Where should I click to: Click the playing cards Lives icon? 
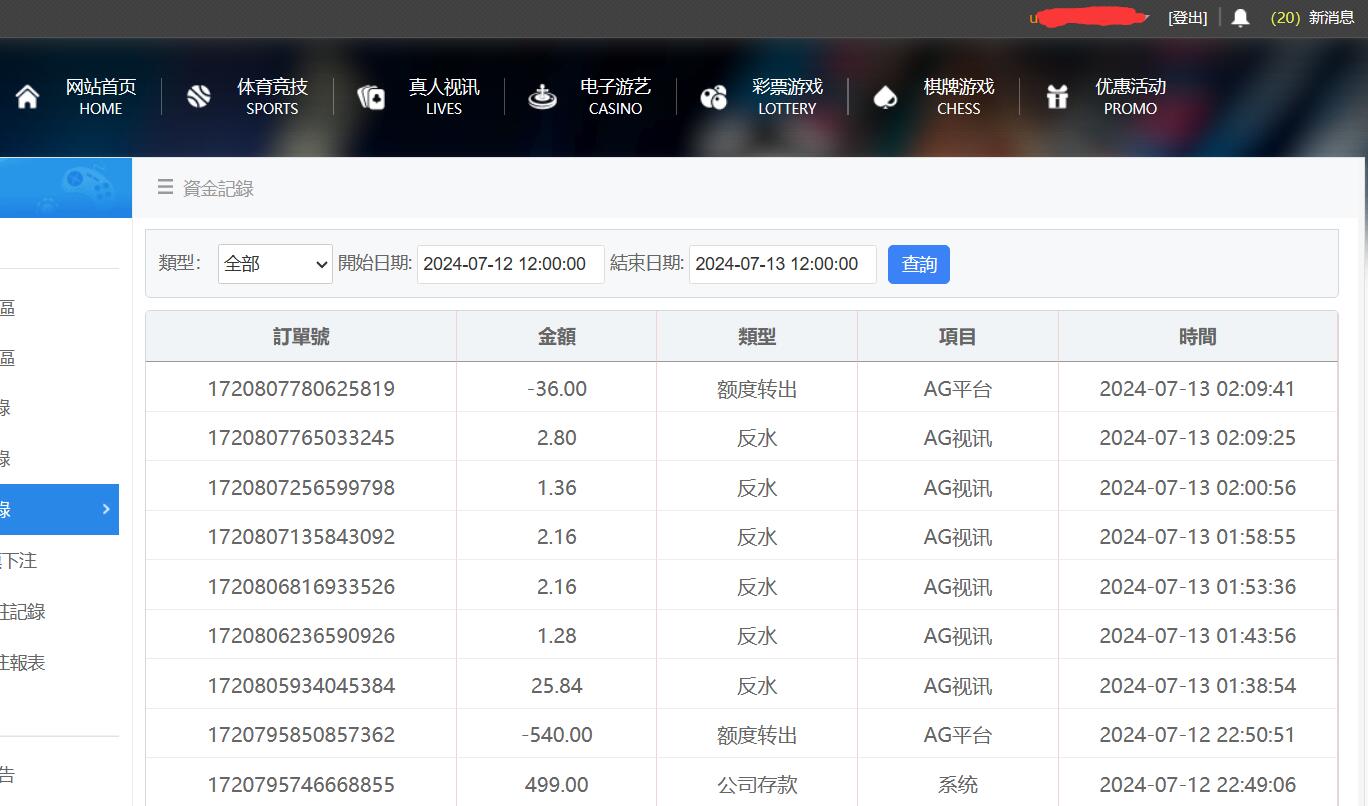coord(371,97)
